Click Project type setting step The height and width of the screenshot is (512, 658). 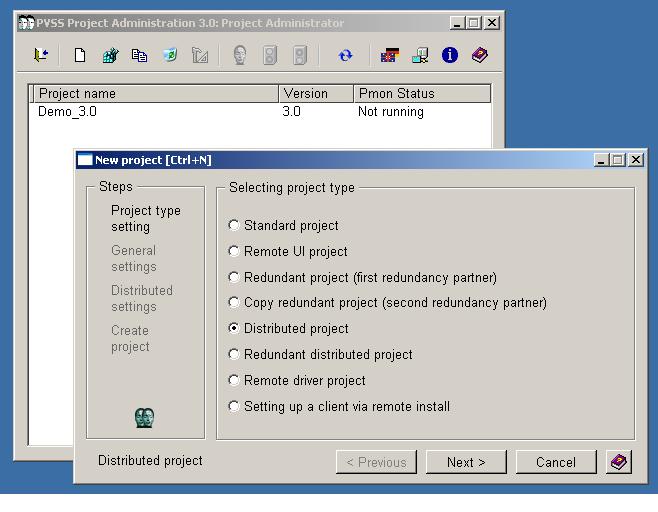tap(146, 218)
